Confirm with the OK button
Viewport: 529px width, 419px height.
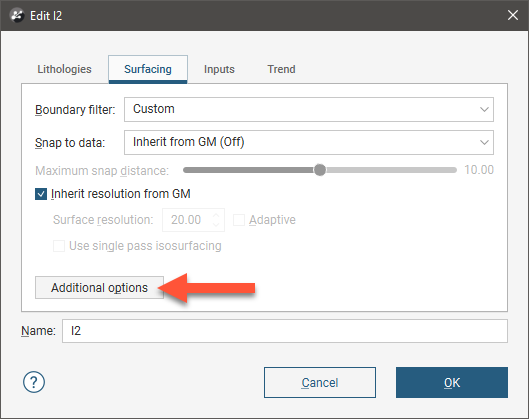[452, 383]
